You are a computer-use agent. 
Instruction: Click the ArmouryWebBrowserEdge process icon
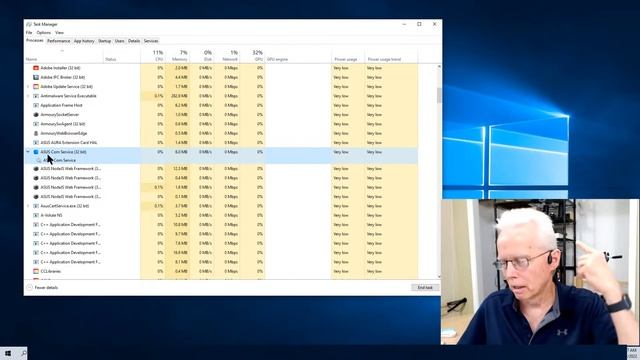(36, 133)
